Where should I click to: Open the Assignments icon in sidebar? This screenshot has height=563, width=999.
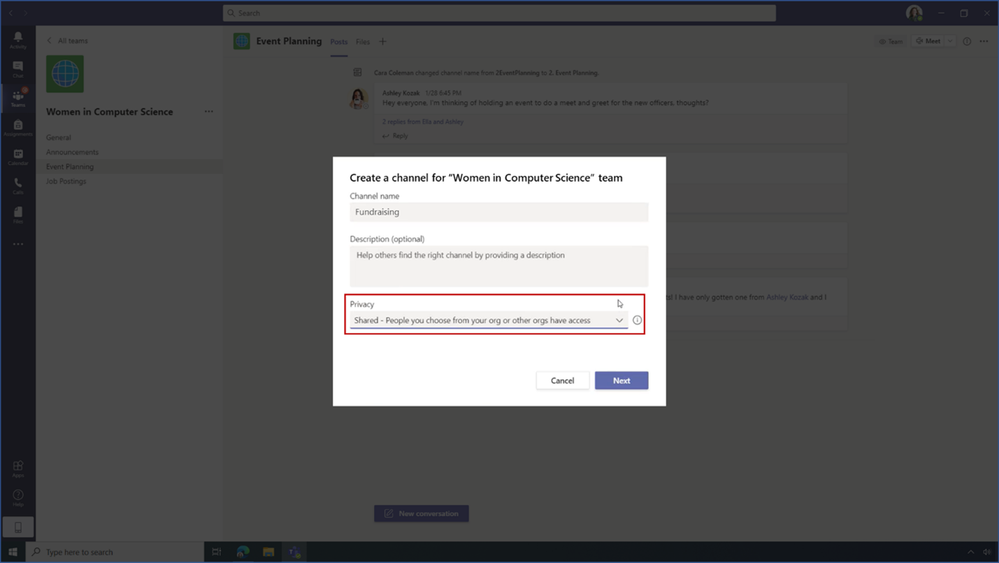point(18,127)
